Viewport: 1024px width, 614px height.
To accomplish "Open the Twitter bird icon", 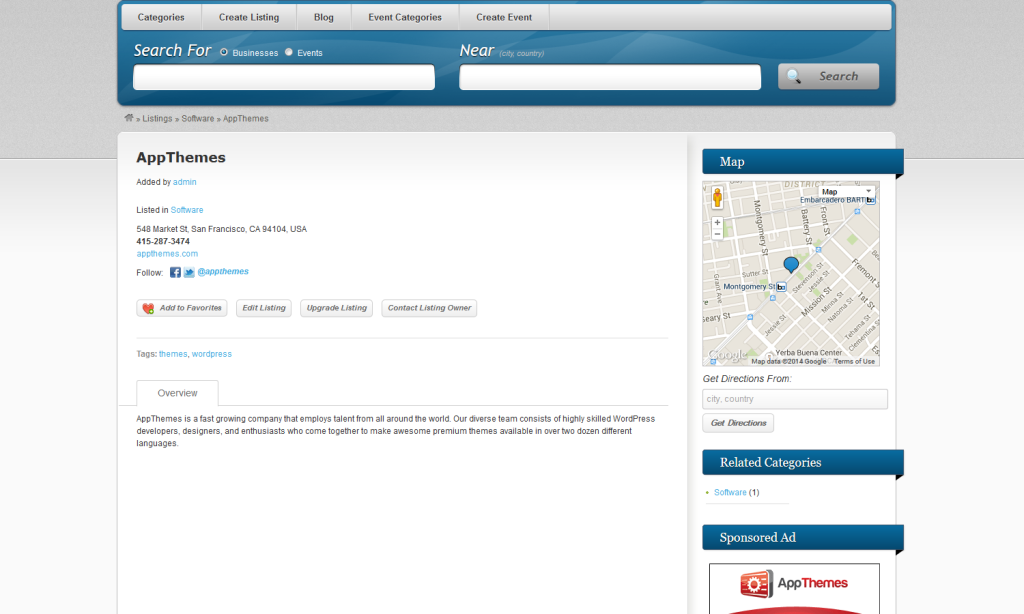I will 189,272.
